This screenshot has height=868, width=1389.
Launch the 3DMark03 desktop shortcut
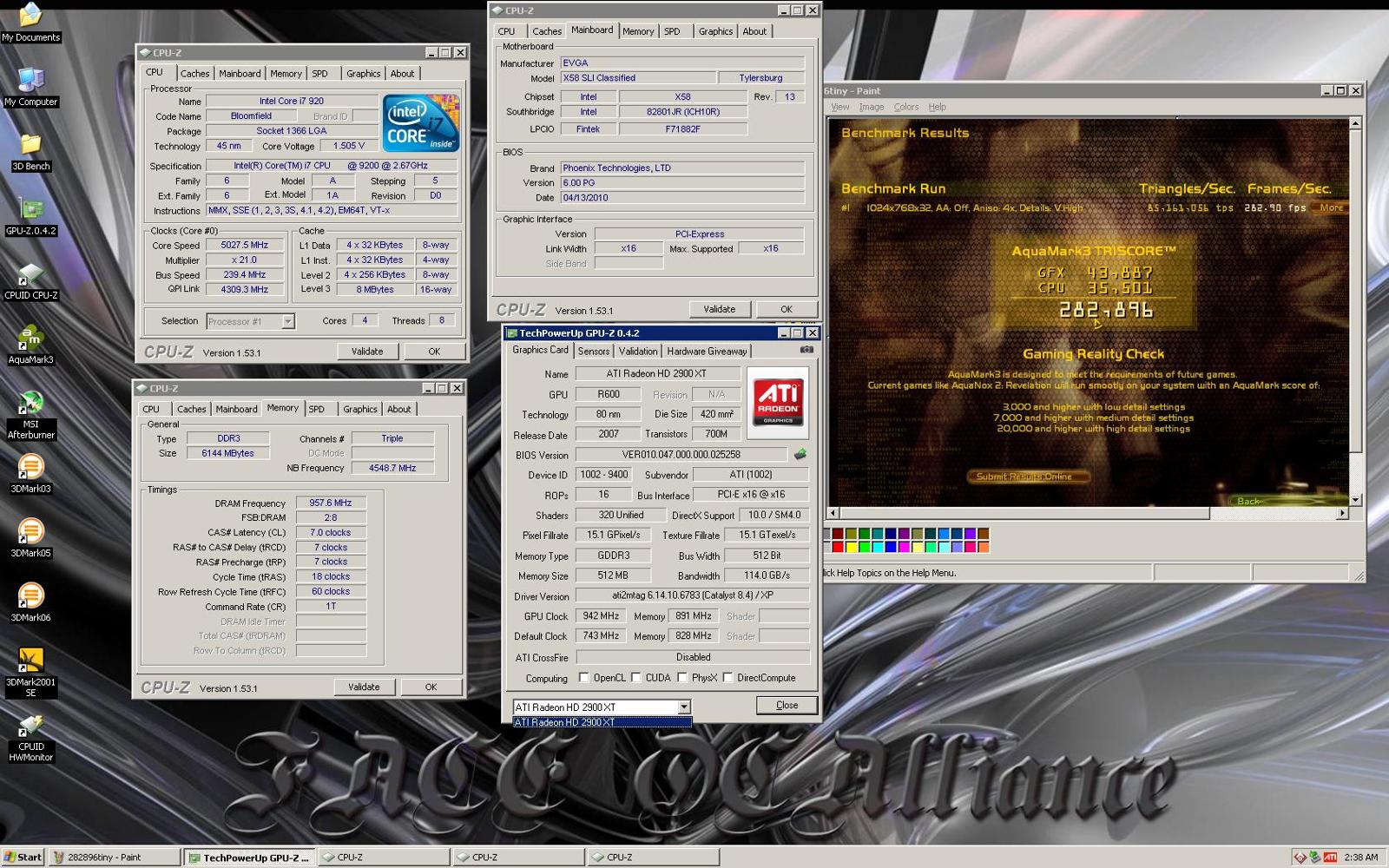pos(30,474)
